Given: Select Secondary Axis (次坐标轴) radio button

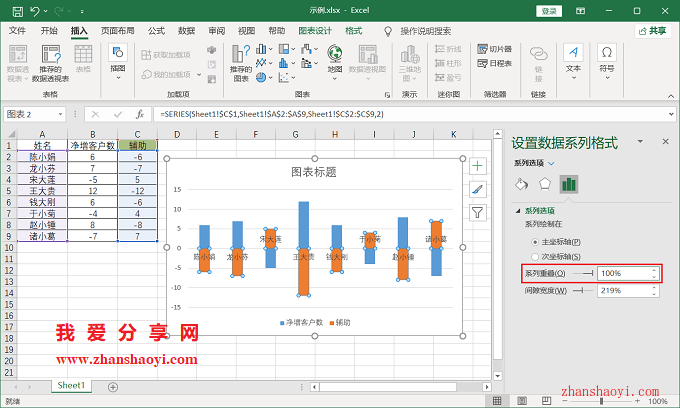Looking at the screenshot, I should point(535,257).
